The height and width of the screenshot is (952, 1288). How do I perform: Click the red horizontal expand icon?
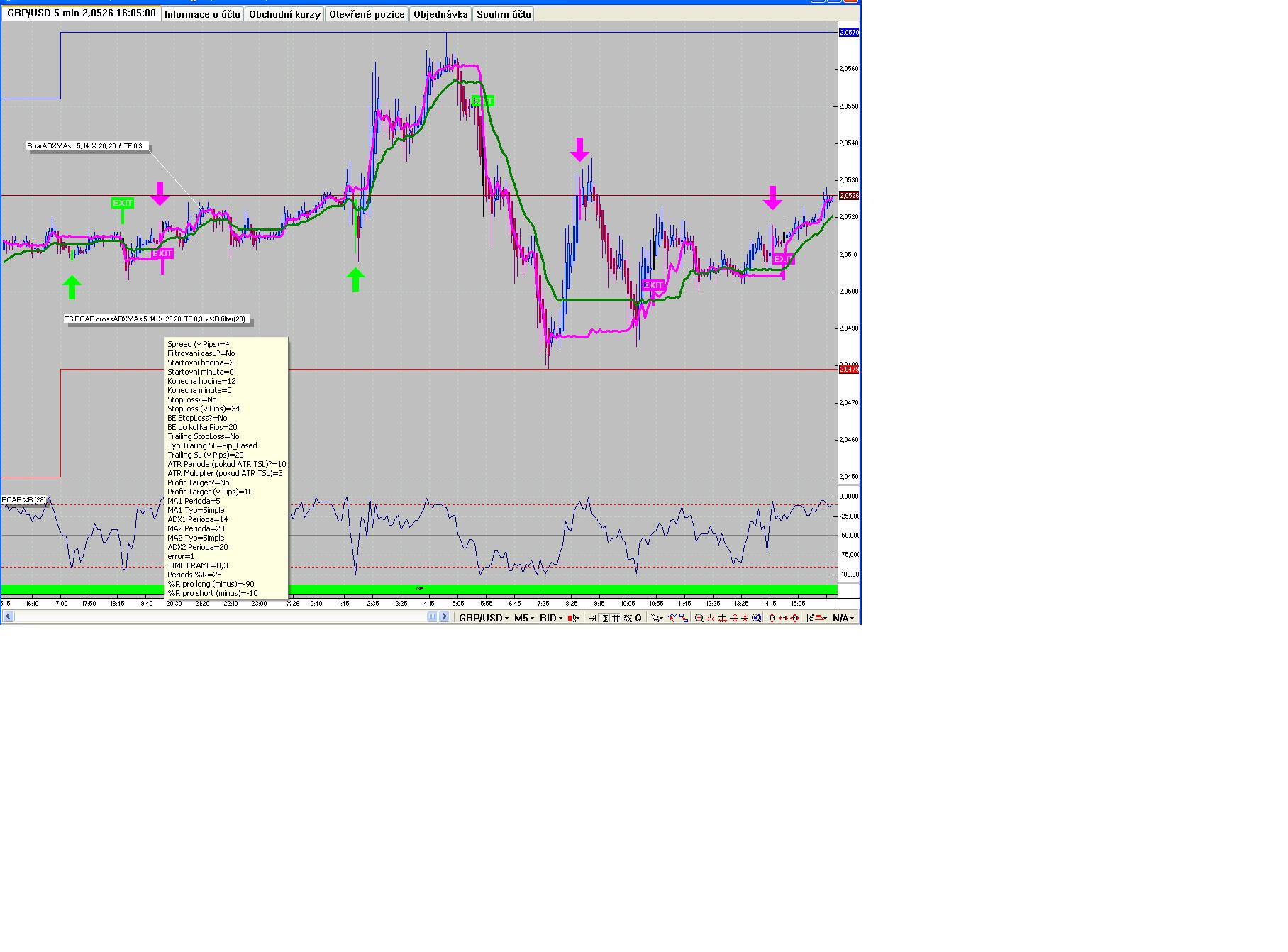pyautogui.click(x=784, y=618)
